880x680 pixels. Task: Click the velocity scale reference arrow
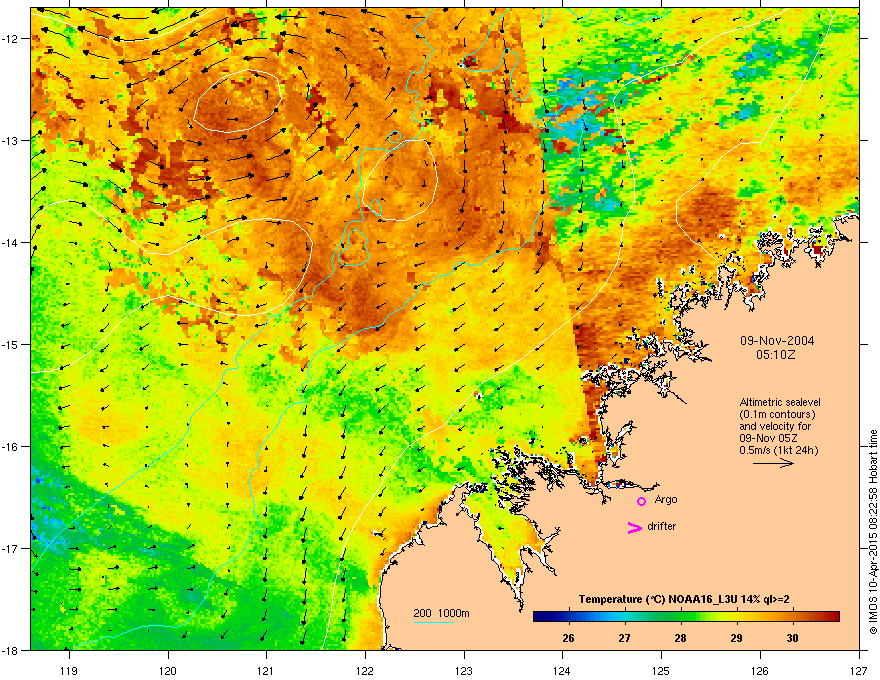click(773, 463)
